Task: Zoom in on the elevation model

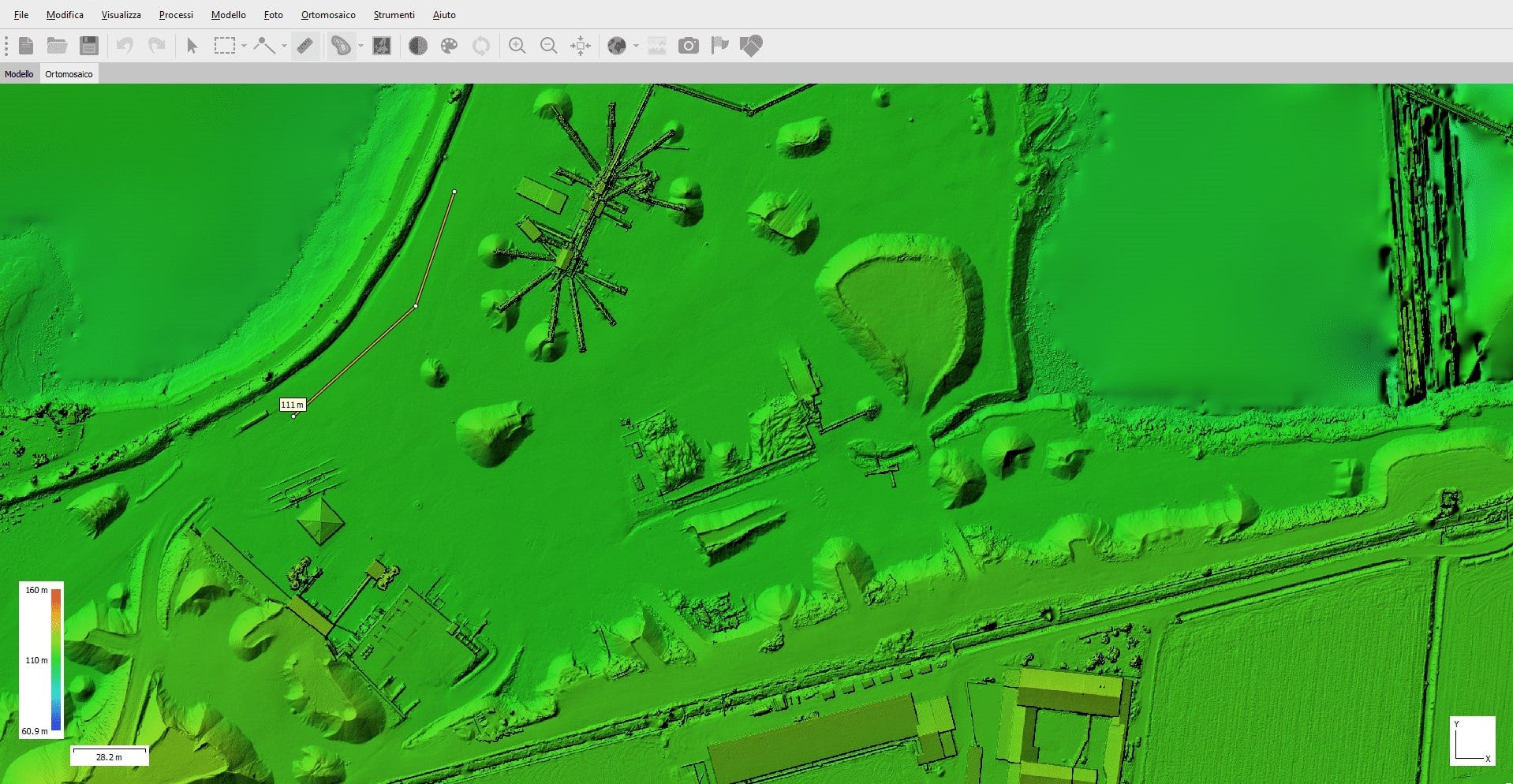Action: point(517,46)
